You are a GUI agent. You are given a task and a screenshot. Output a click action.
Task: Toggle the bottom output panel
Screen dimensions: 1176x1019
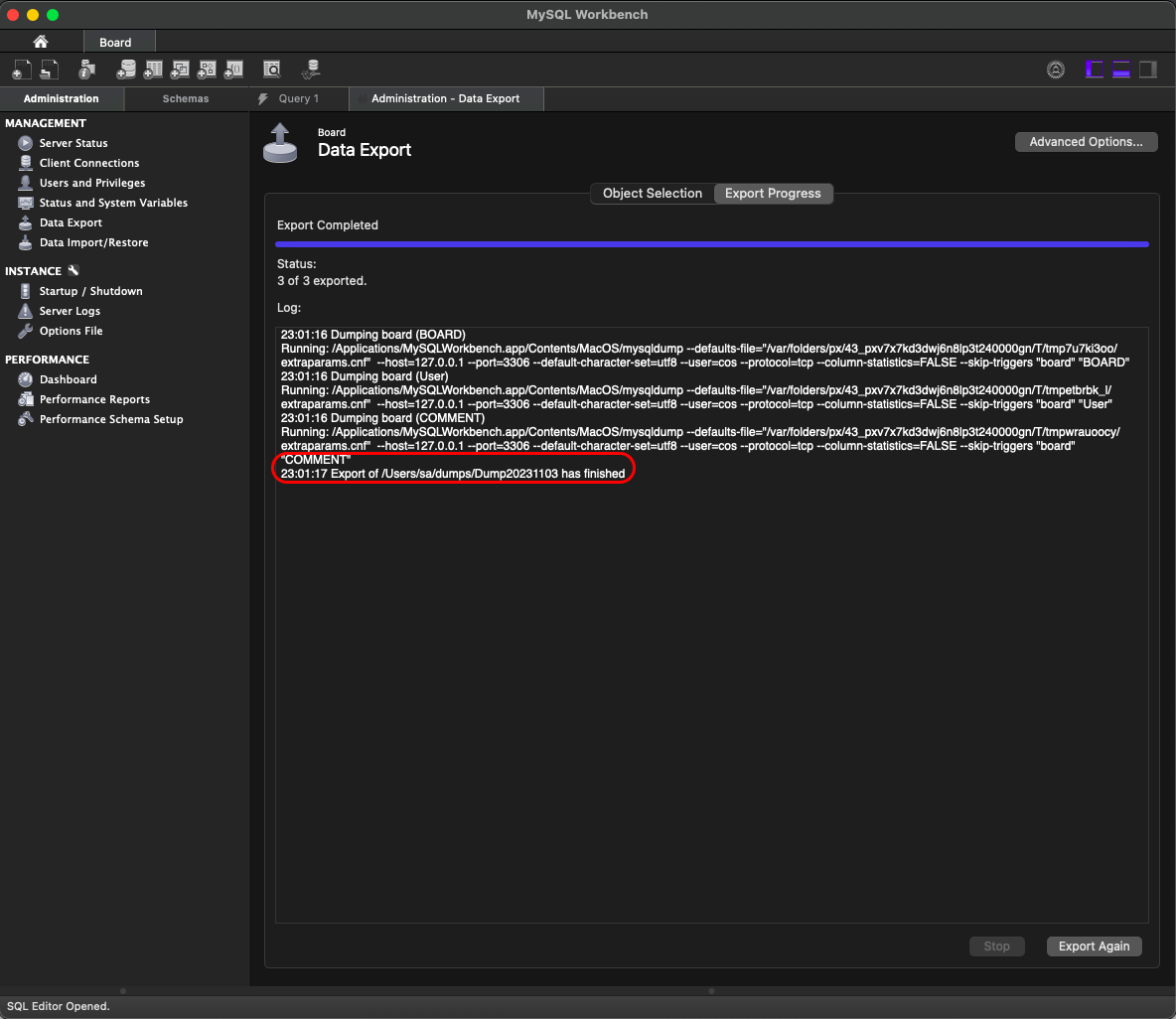coord(1121,70)
